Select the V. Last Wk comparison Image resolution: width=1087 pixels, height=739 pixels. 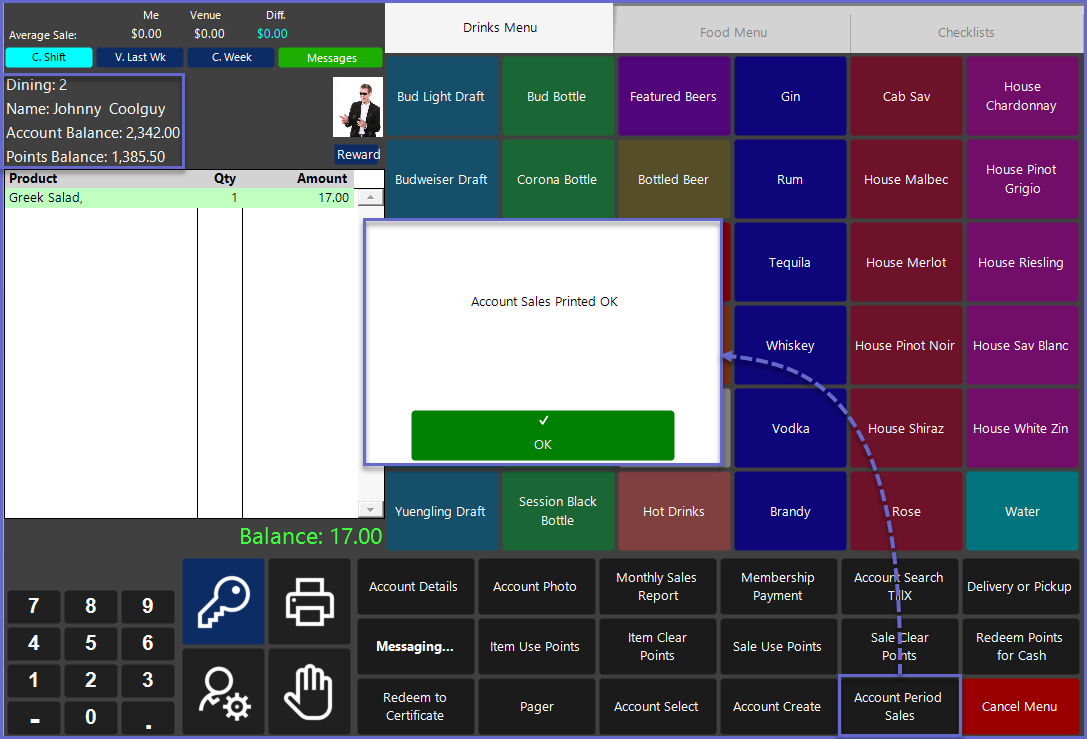(x=140, y=57)
